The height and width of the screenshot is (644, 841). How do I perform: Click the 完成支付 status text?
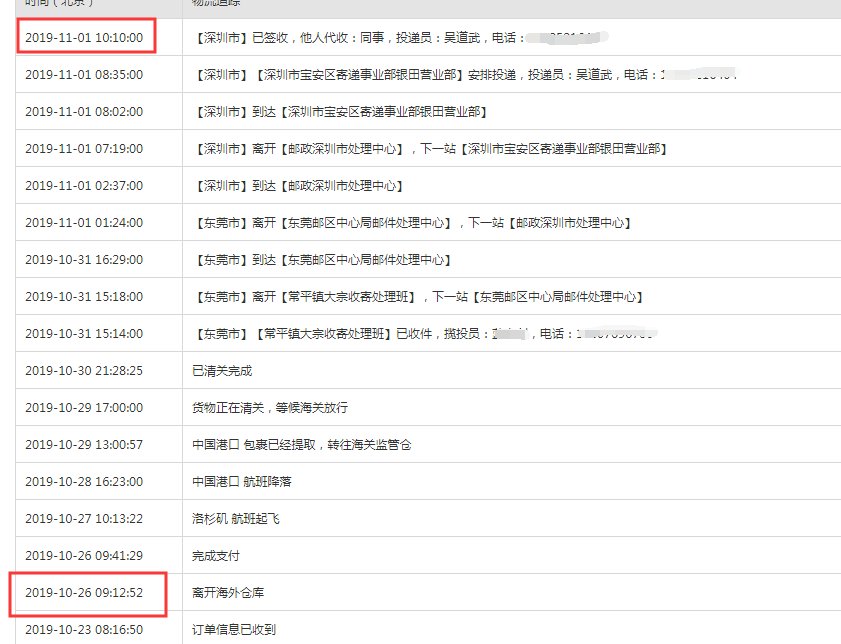[x=216, y=556]
